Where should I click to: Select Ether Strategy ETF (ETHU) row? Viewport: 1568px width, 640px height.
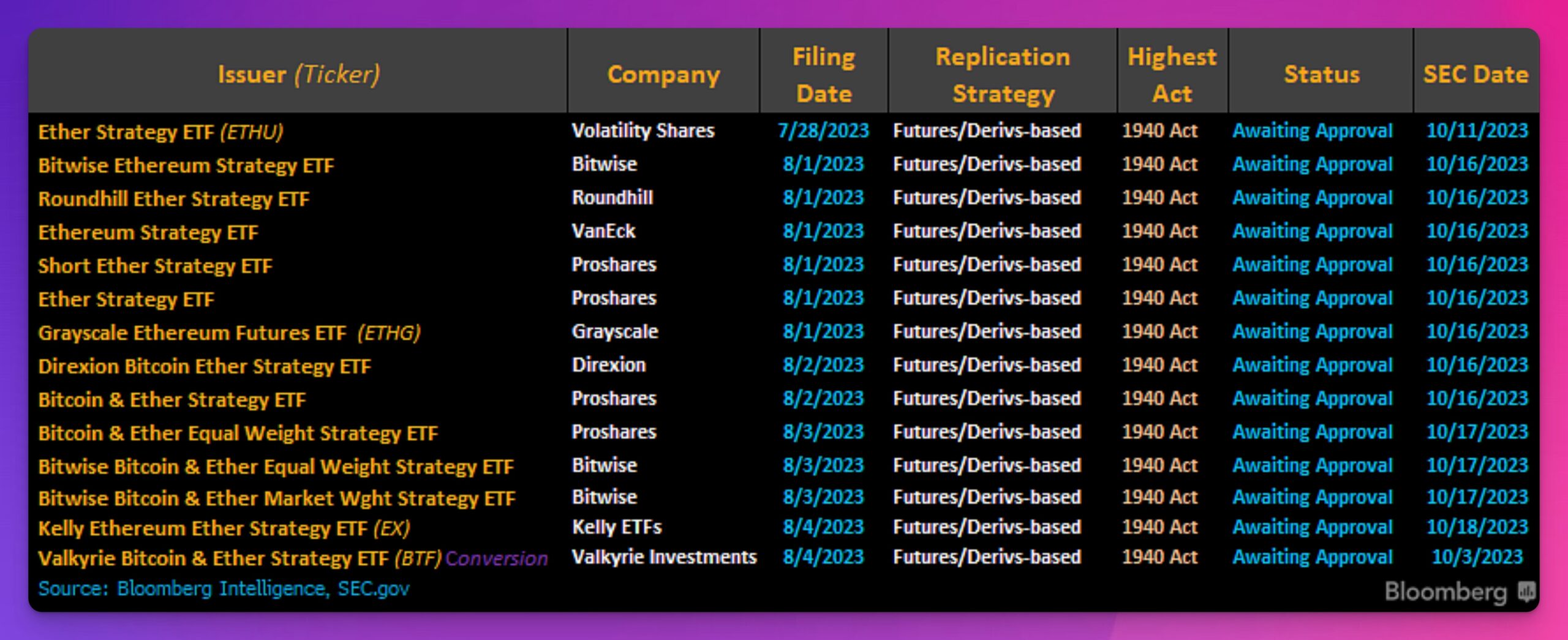tap(784, 131)
